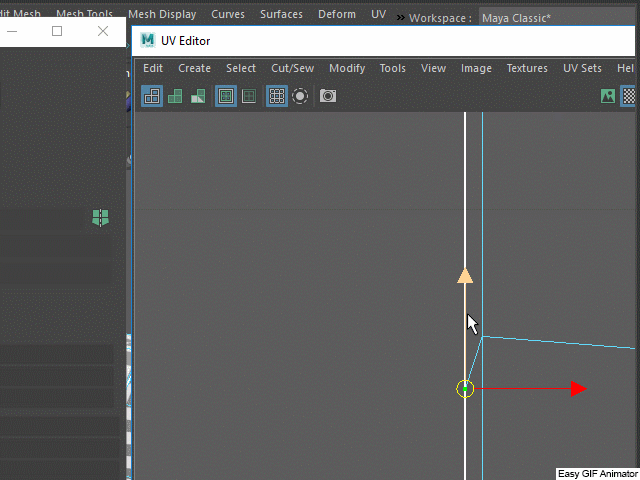Take a UV snapshot with camera icon
Viewport: 640px width, 480px height.
click(x=328, y=96)
